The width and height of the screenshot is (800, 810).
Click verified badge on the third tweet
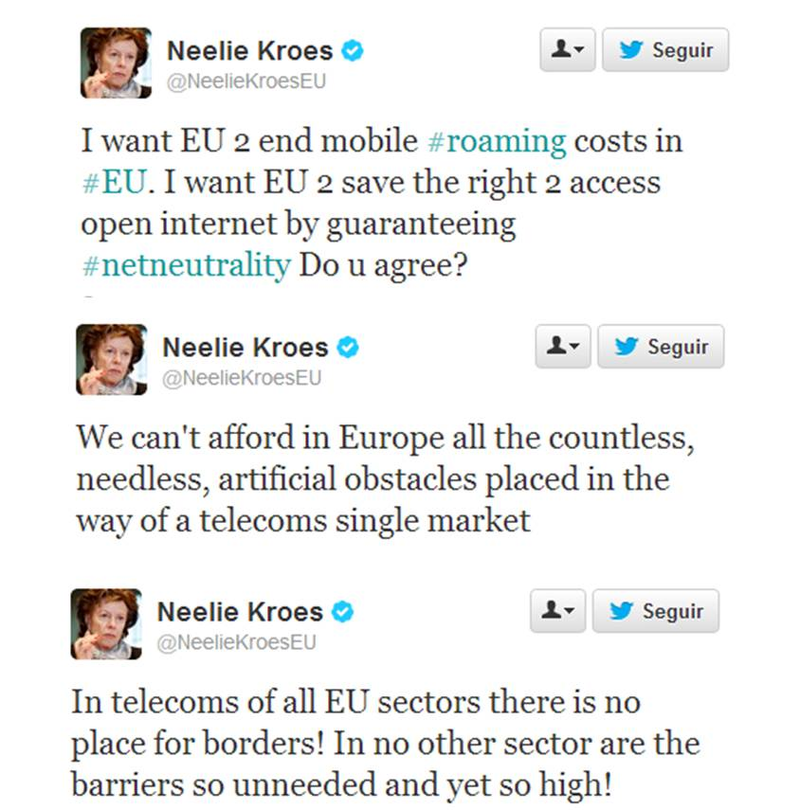(x=342, y=612)
